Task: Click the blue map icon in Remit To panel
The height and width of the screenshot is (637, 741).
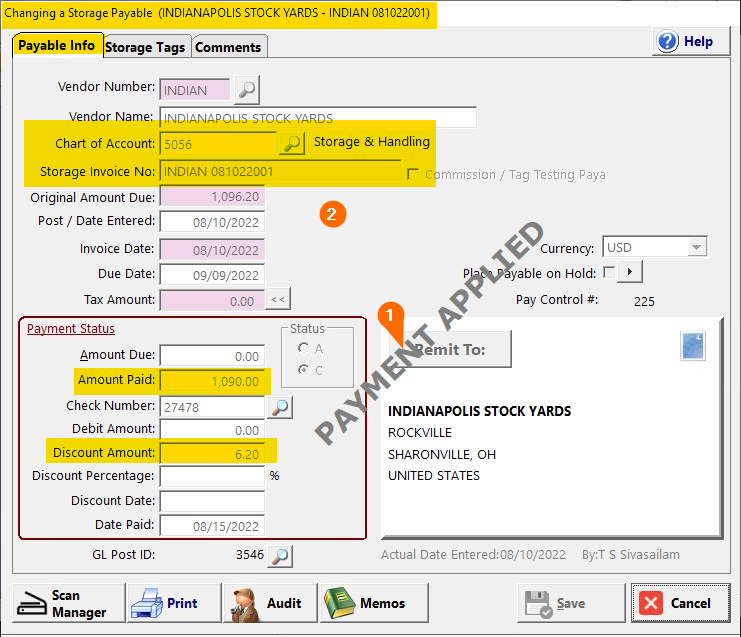Action: click(693, 345)
